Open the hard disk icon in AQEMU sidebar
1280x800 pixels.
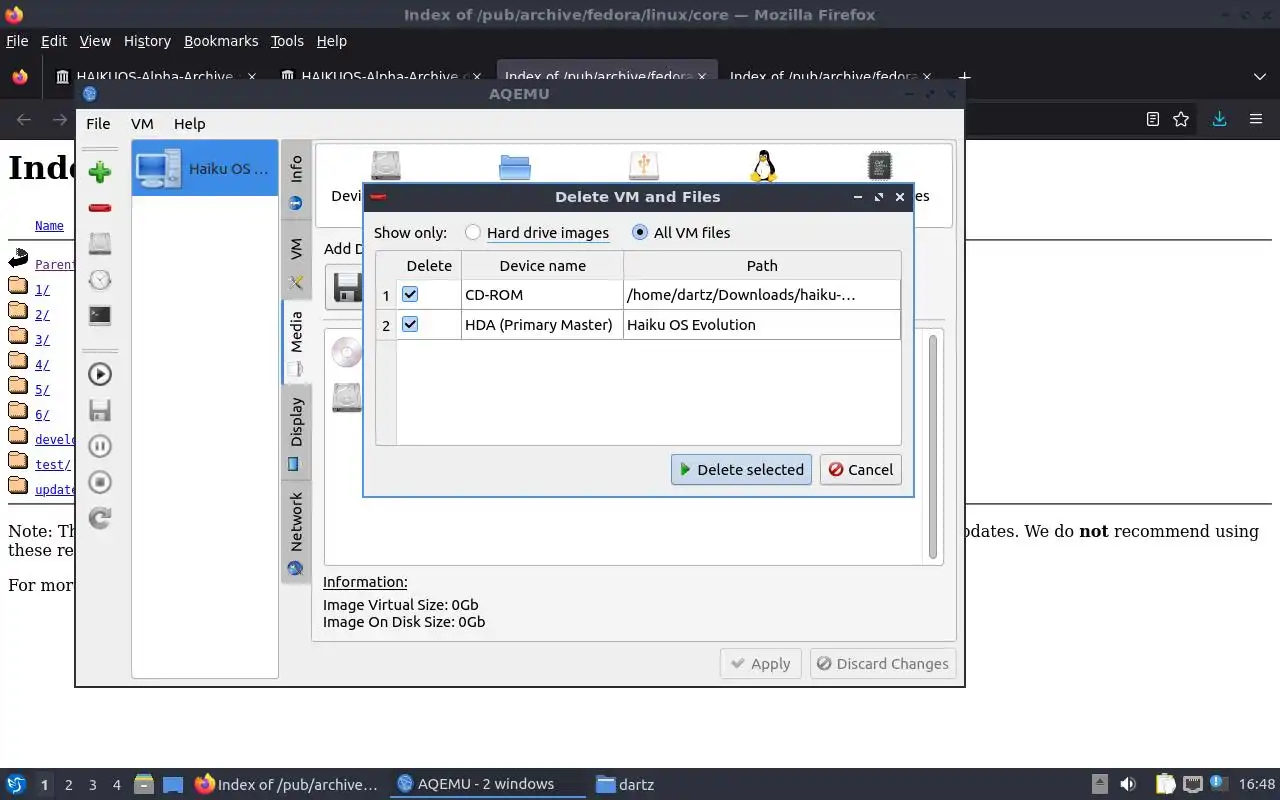[x=100, y=243]
